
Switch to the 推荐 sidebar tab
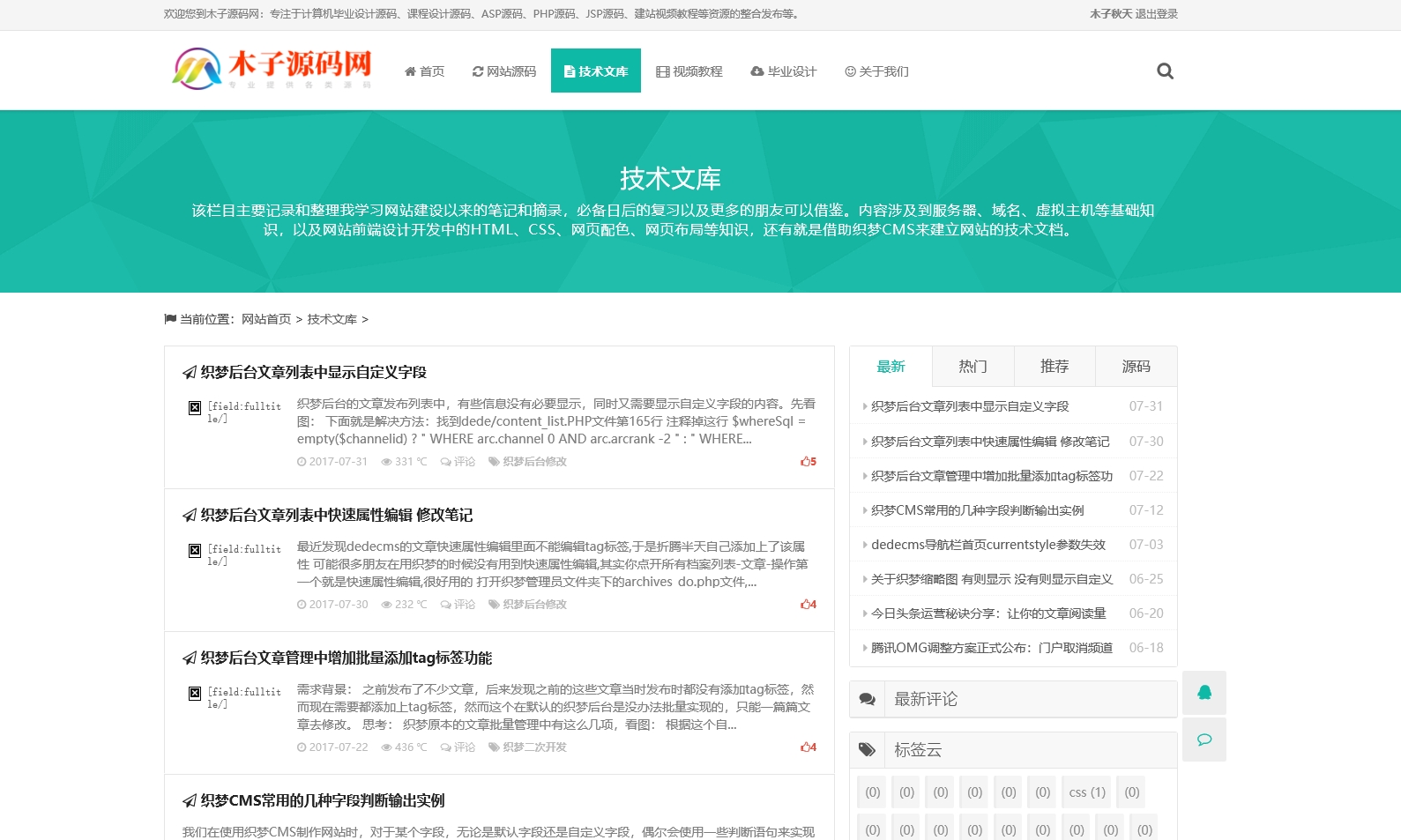(x=1054, y=367)
